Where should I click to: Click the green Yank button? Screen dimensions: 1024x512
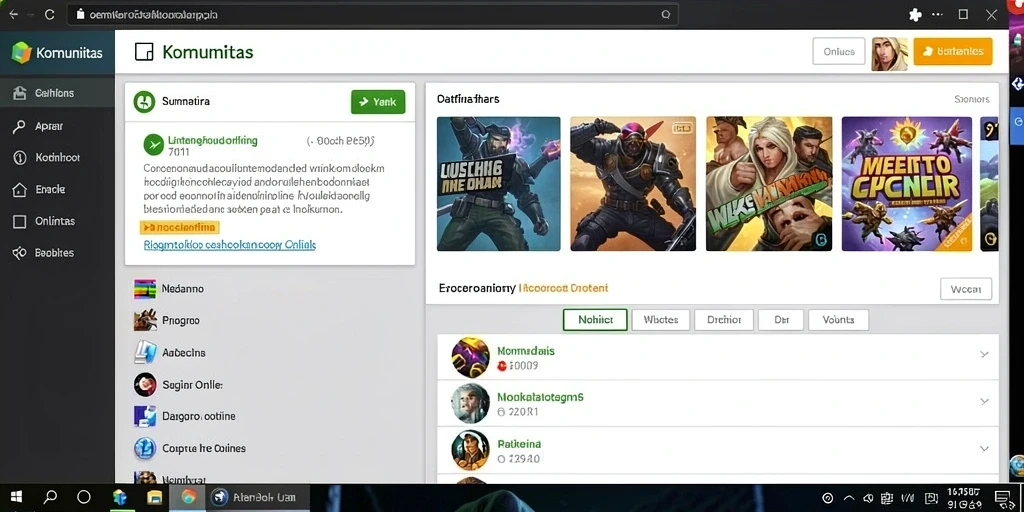point(378,102)
